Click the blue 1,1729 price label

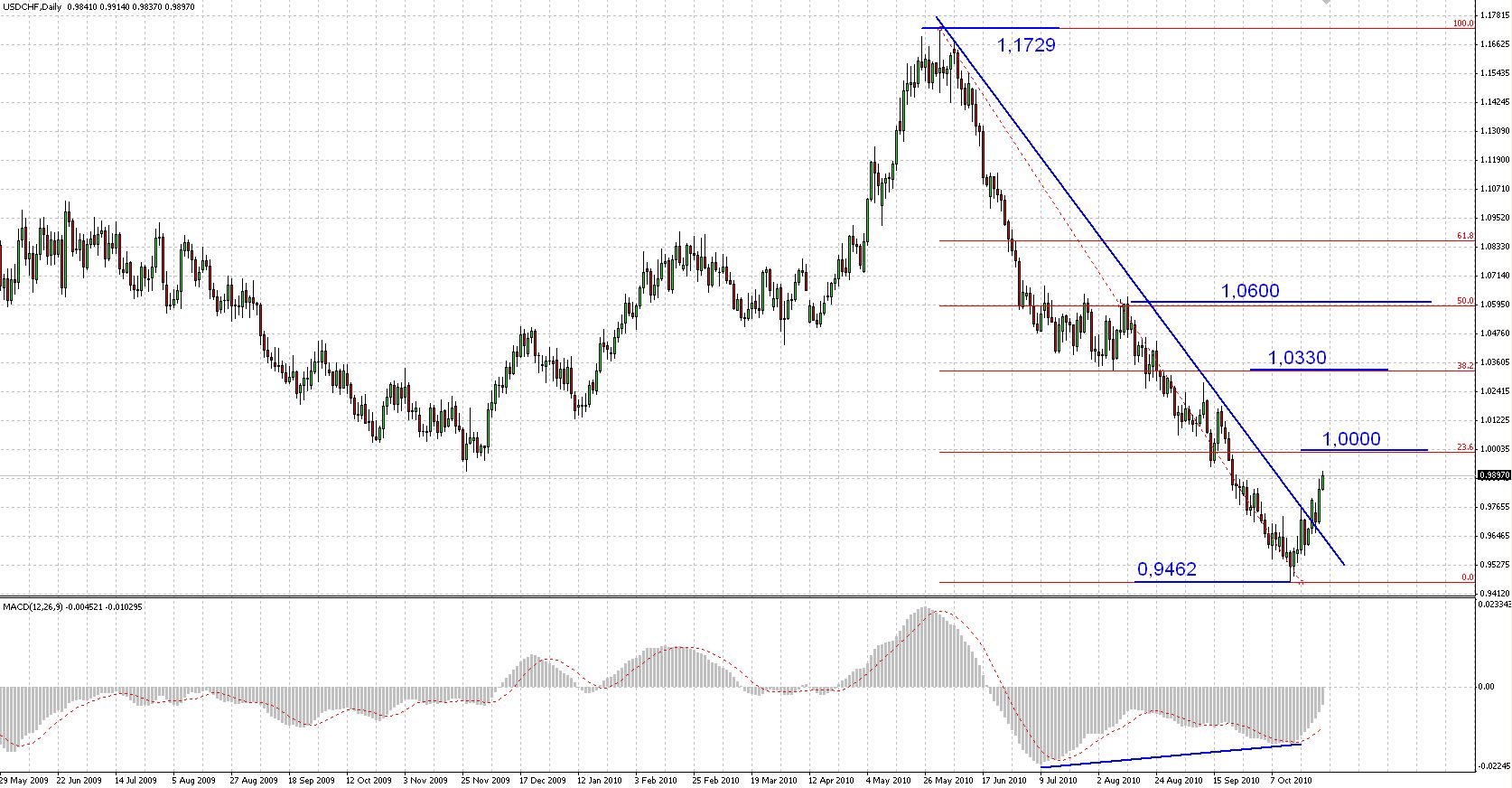(x=1026, y=44)
